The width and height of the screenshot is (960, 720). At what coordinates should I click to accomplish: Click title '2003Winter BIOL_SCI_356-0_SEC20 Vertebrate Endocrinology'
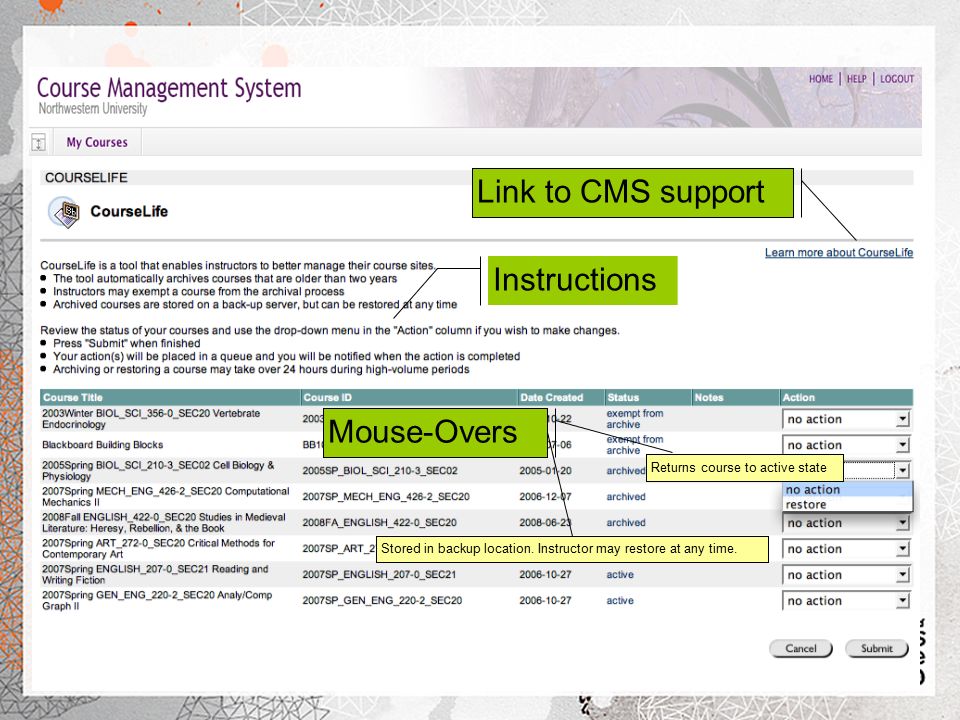coord(151,419)
